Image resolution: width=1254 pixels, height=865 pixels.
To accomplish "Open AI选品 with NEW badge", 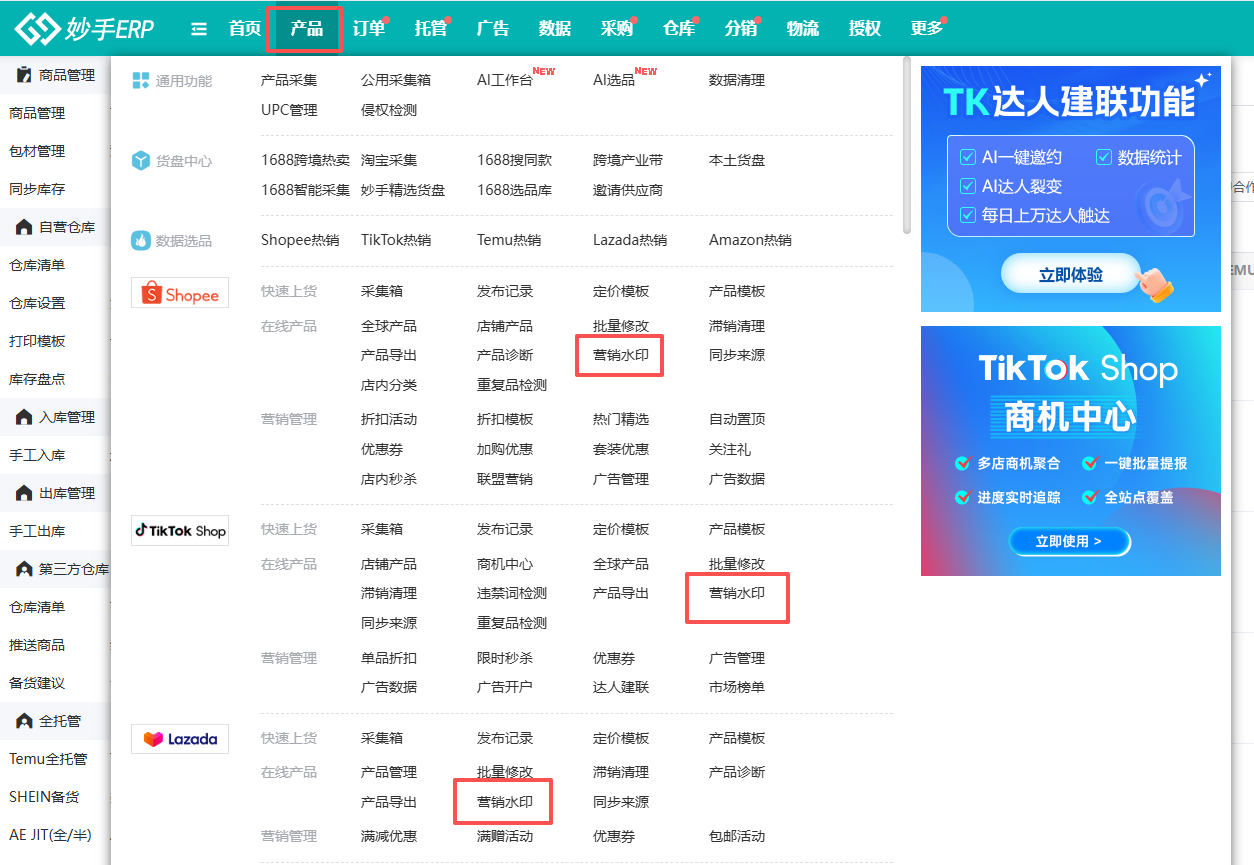I will pos(614,80).
